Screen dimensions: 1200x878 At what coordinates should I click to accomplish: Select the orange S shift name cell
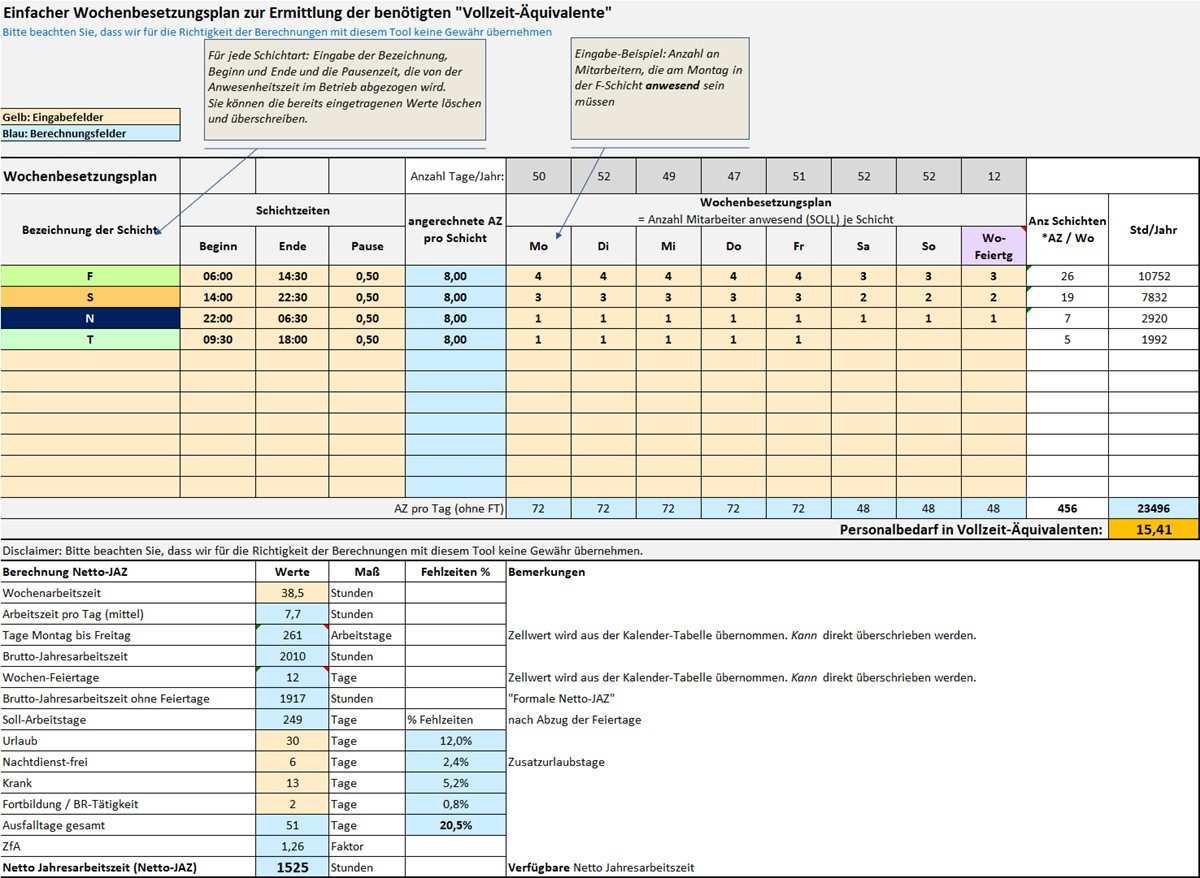tap(90, 297)
